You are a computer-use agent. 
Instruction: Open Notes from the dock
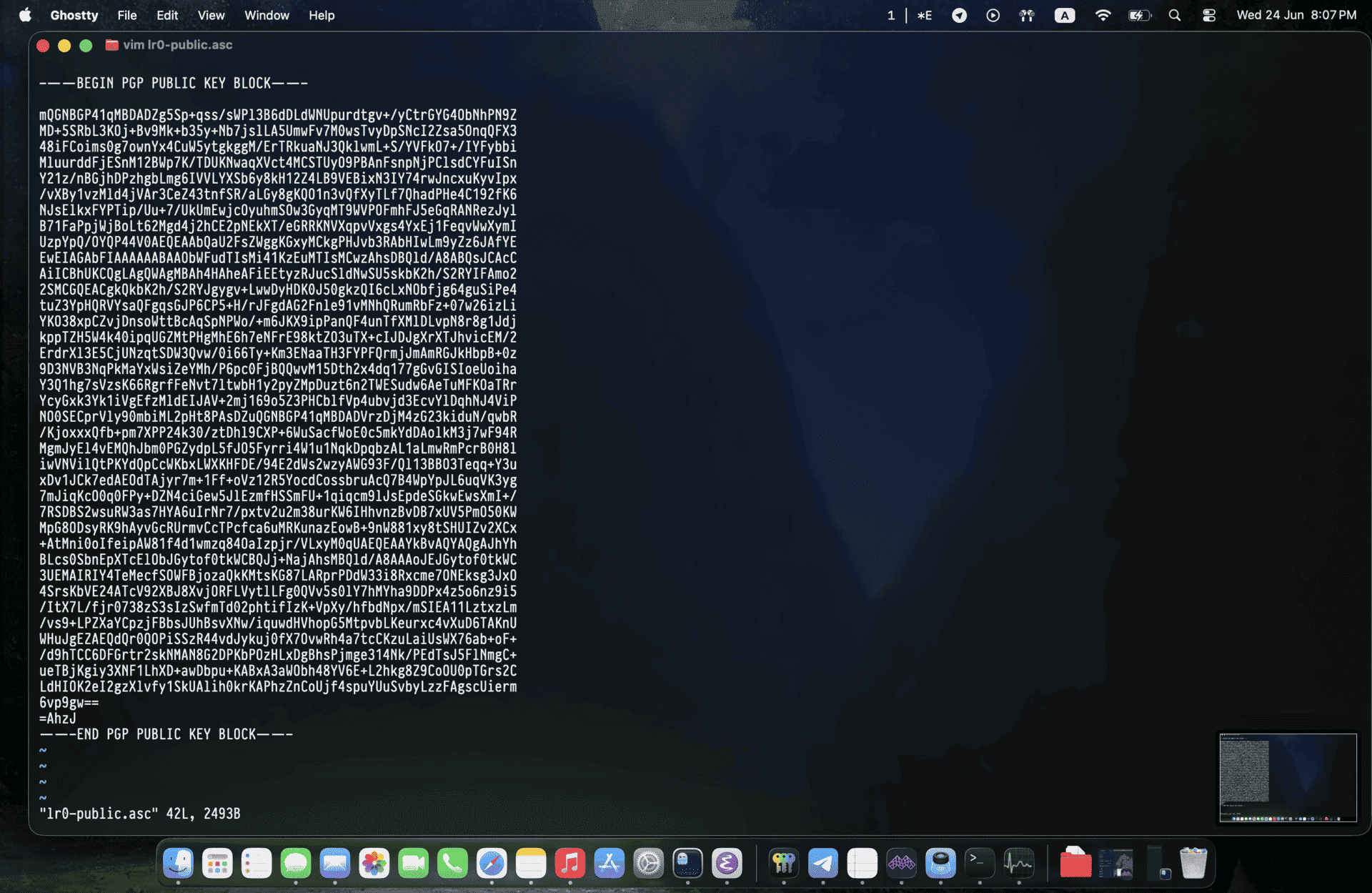pos(531,864)
